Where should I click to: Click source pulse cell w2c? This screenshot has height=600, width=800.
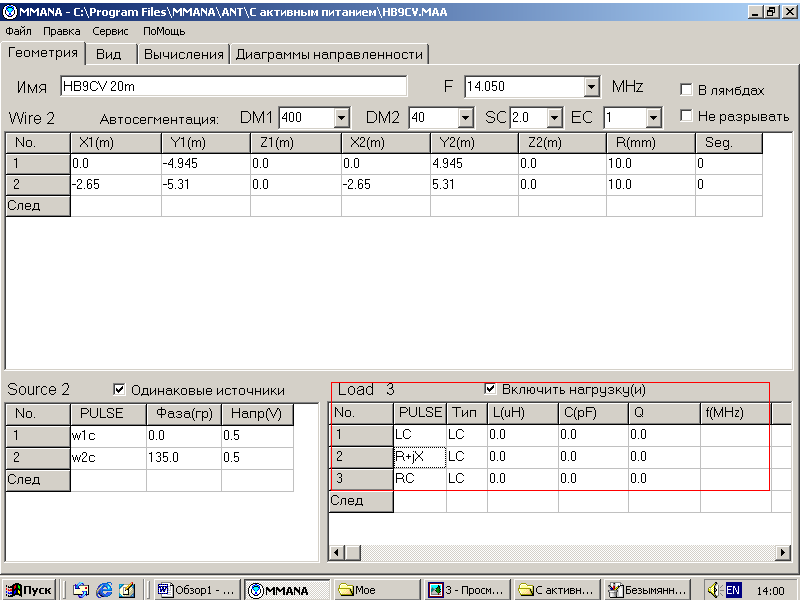click(108, 458)
